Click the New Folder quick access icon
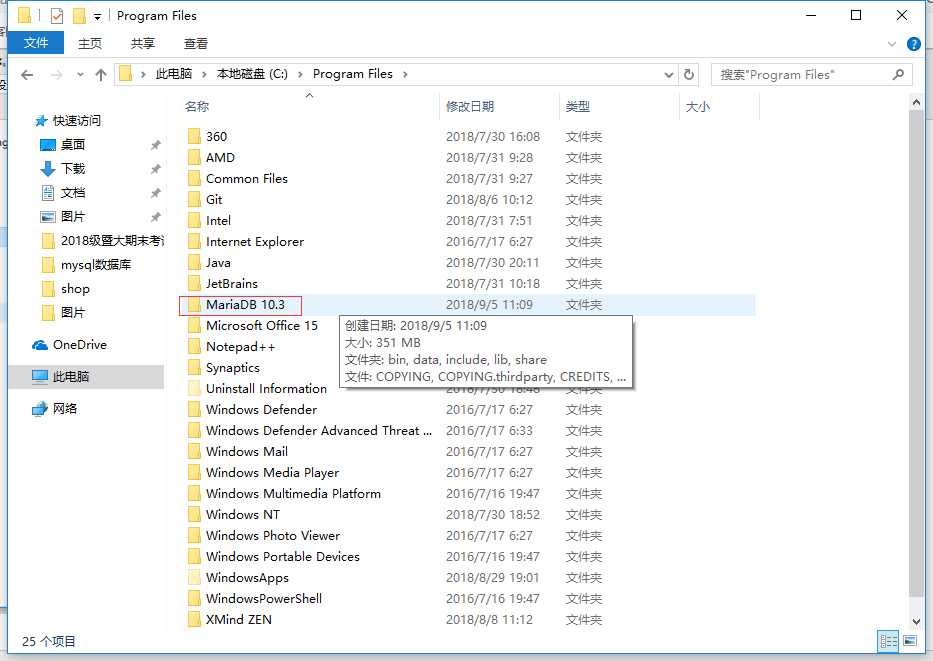This screenshot has height=661, width=933. click(x=79, y=15)
